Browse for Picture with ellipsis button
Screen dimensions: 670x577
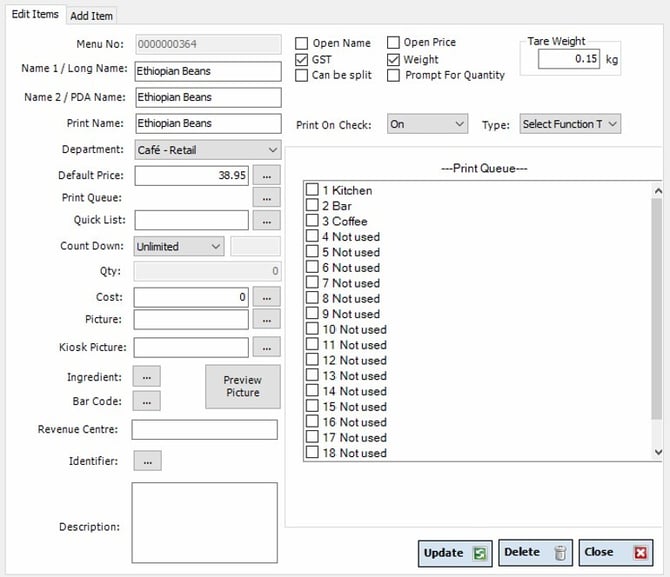tap(267, 320)
